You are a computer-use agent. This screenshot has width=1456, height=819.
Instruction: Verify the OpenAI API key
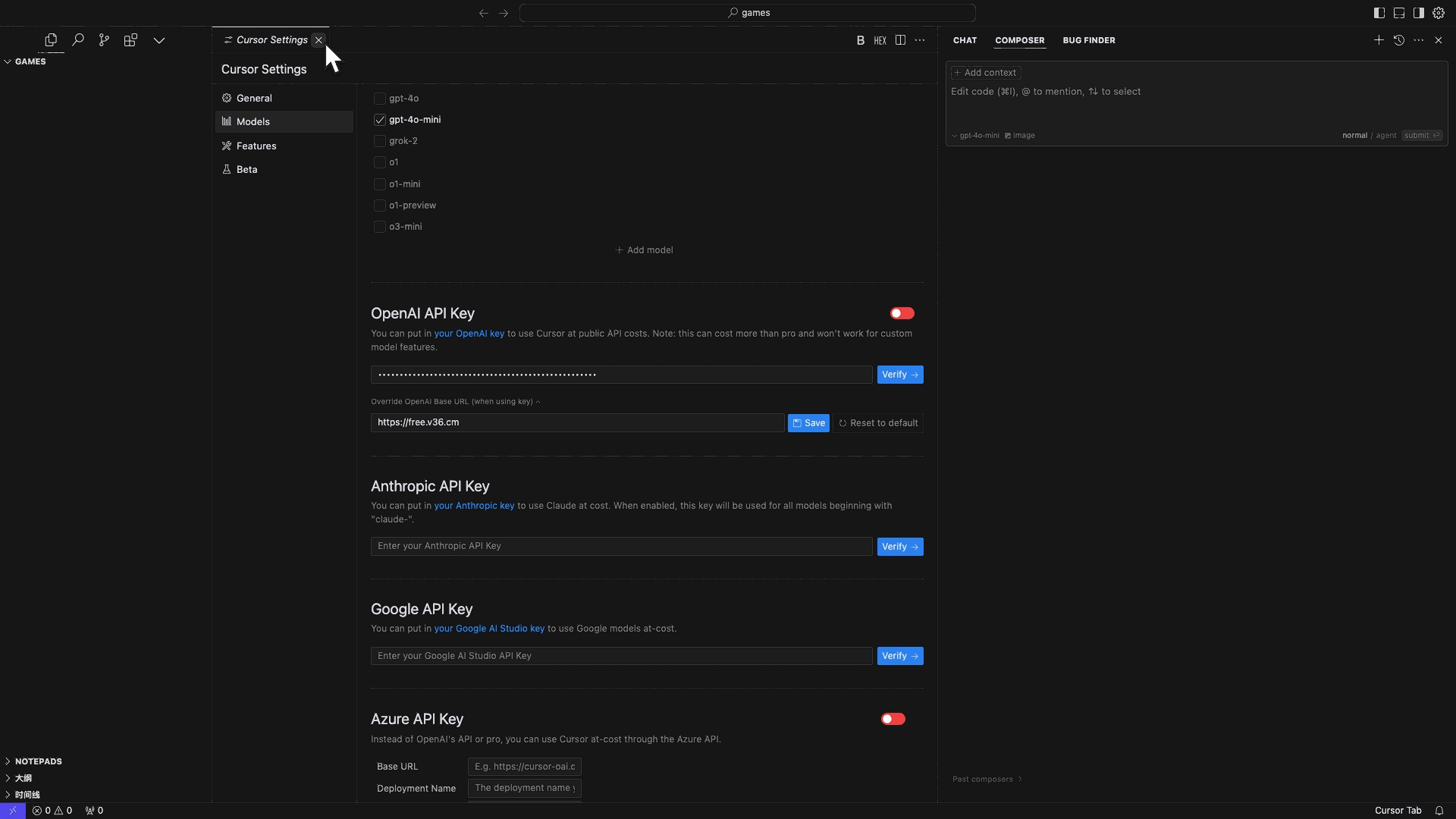(900, 375)
